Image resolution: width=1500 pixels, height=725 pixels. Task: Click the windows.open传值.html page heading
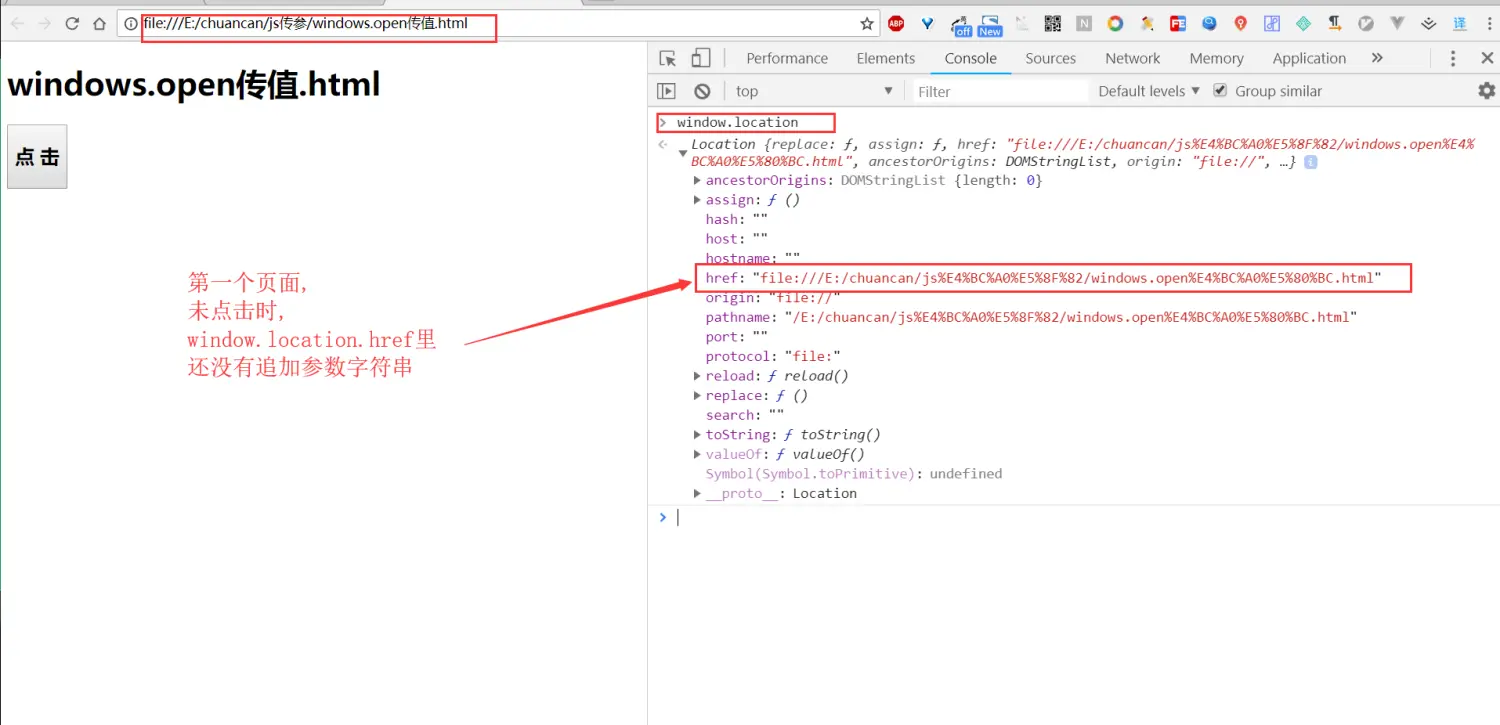pos(194,84)
